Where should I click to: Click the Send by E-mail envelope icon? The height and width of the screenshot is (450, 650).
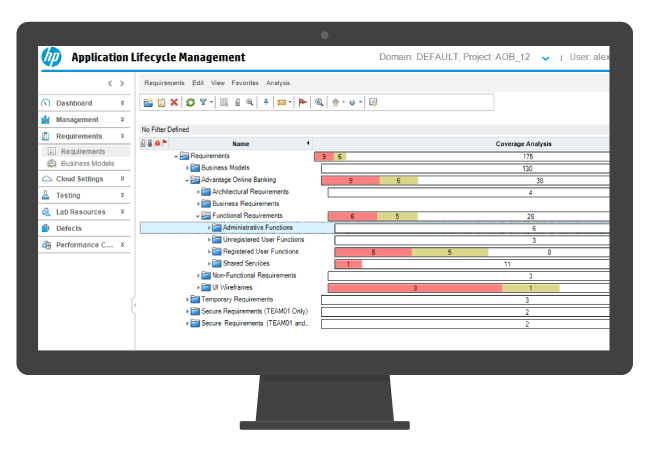coord(282,102)
